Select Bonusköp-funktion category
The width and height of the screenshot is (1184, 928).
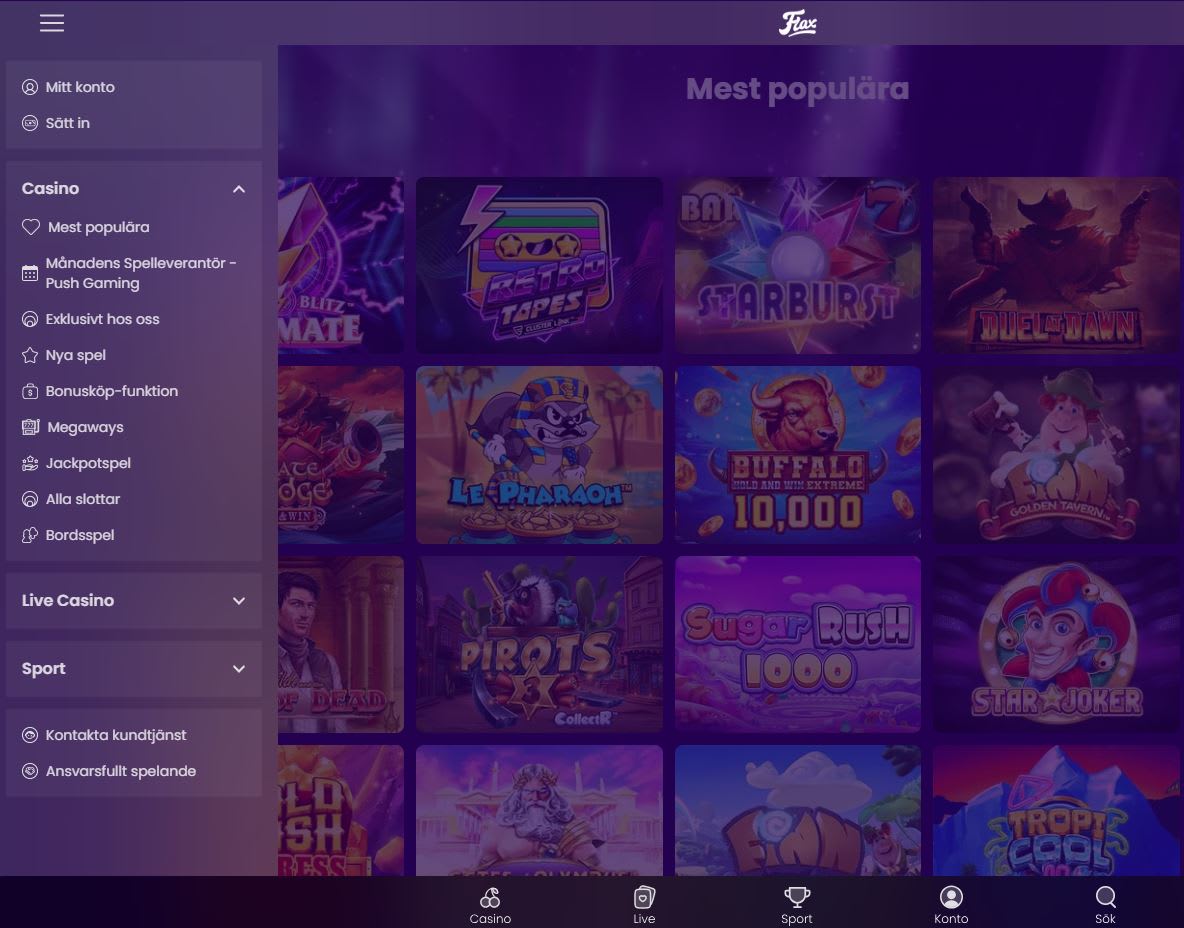click(112, 391)
